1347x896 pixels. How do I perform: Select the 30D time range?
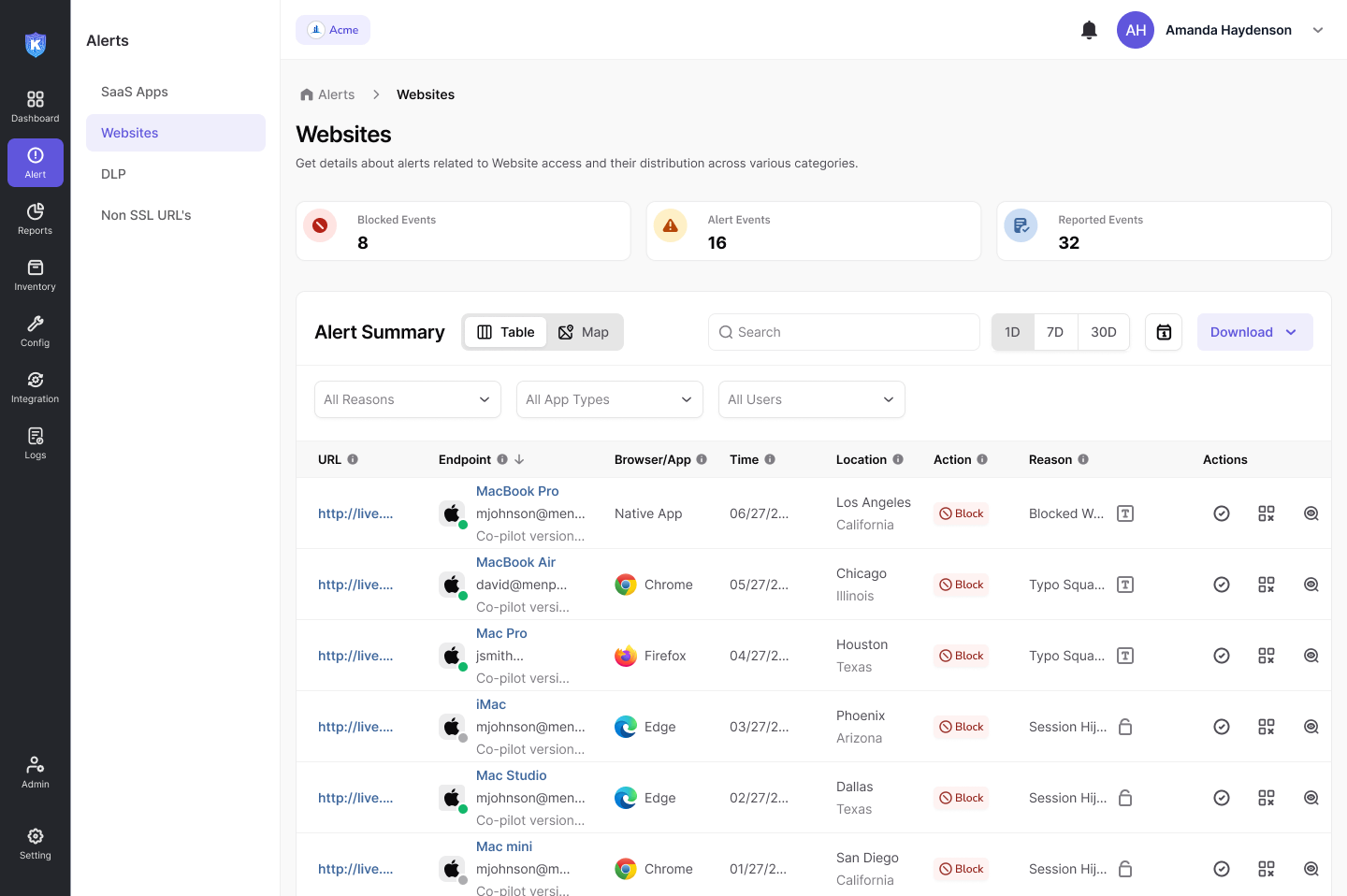tap(1104, 332)
